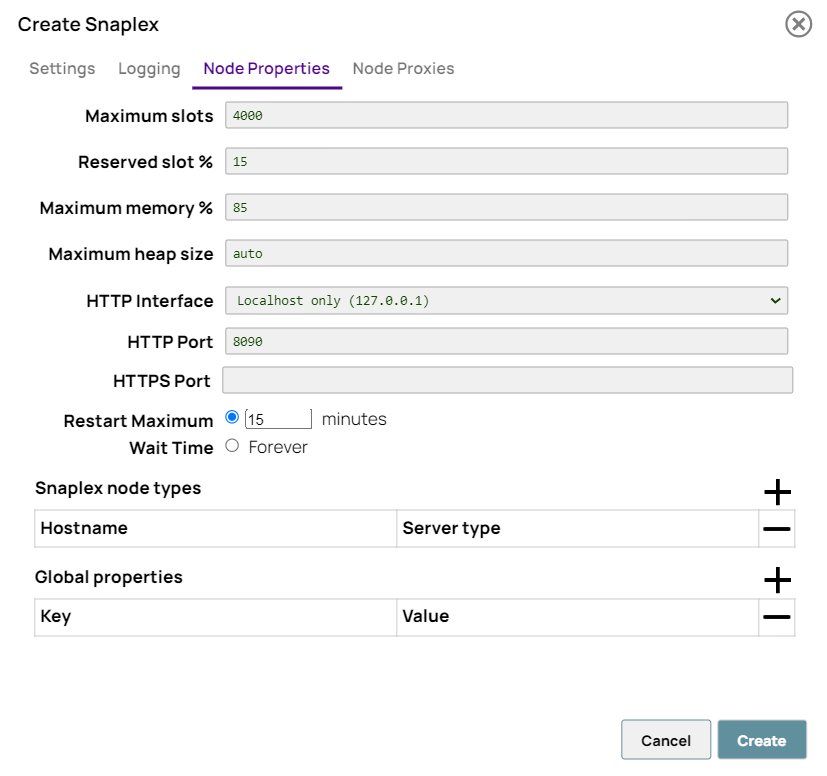Screen dimensions: 827x776
Task: Click the empty HTTPS Port field
Action: 506,381
